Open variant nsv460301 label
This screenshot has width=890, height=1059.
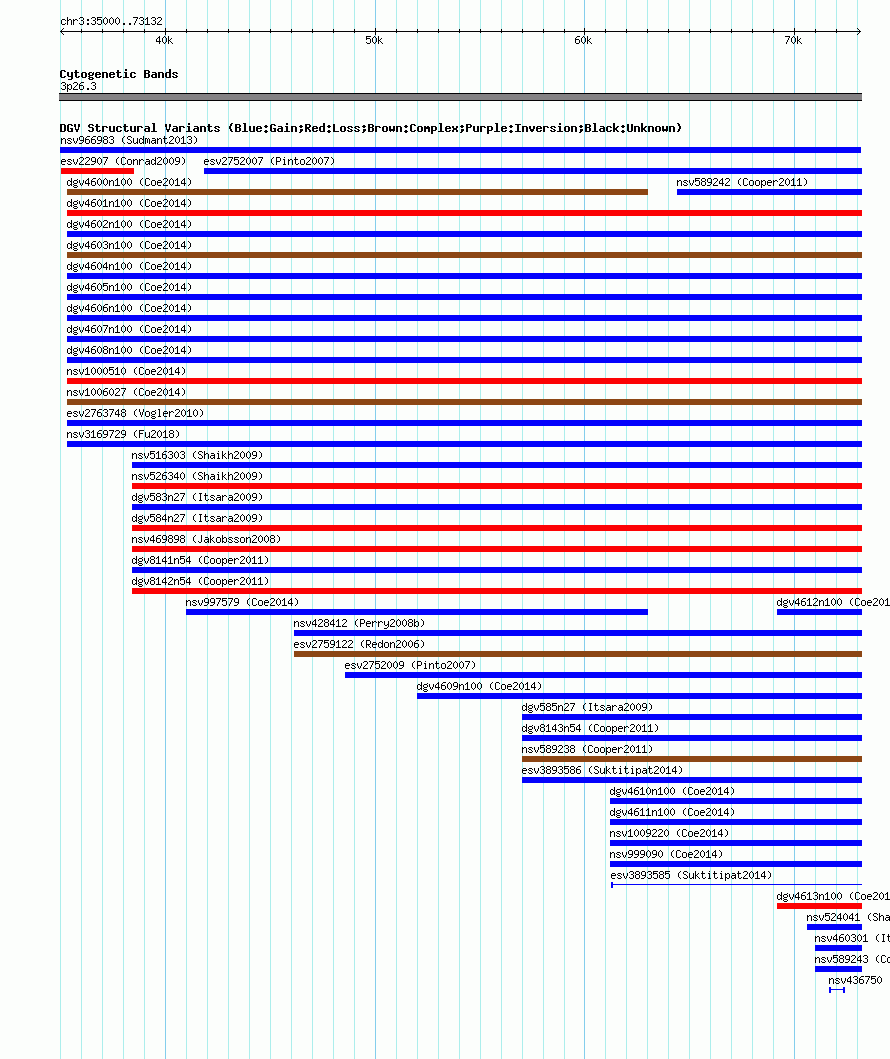point(852,938)
